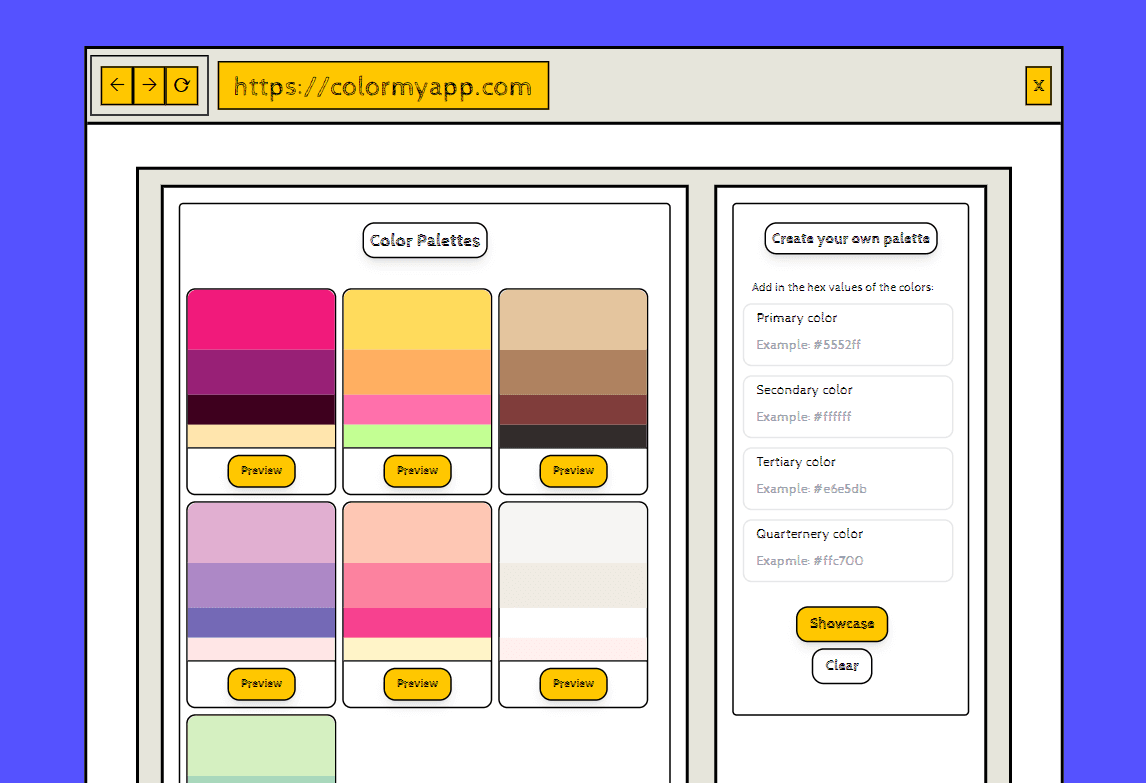
Task: Click the lime green stripe in yellow palette
Action: click(417, 436)
